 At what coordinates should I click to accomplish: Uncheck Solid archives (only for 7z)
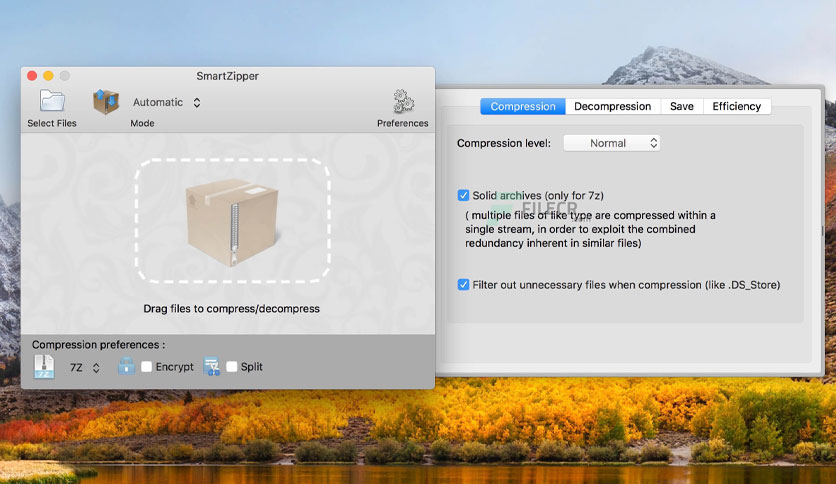click(463, 195)
